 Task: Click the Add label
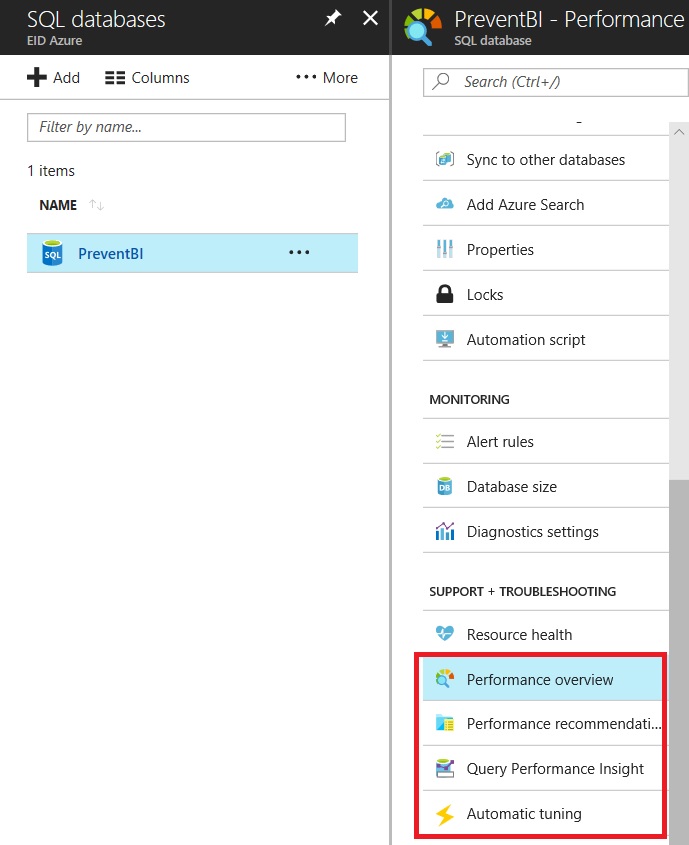(66, 78)
